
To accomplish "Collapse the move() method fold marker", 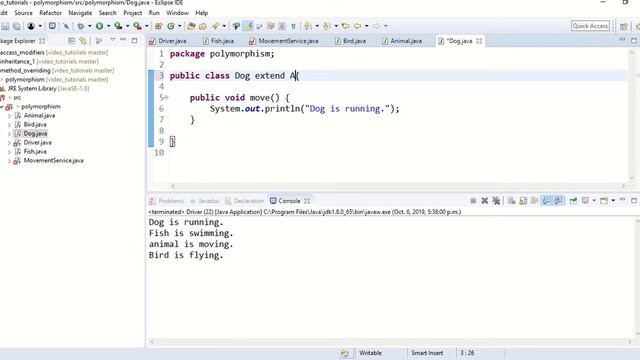I will click(x=166, y=97).
